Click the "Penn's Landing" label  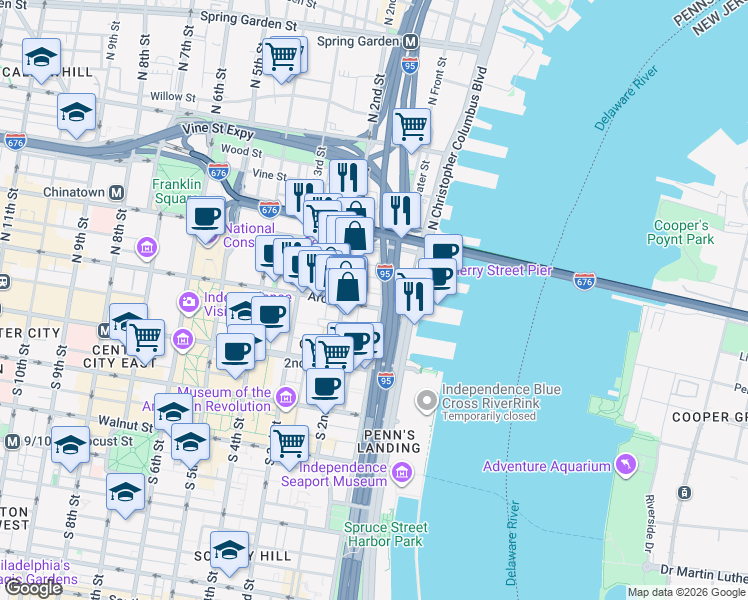[x=389, y=441]
